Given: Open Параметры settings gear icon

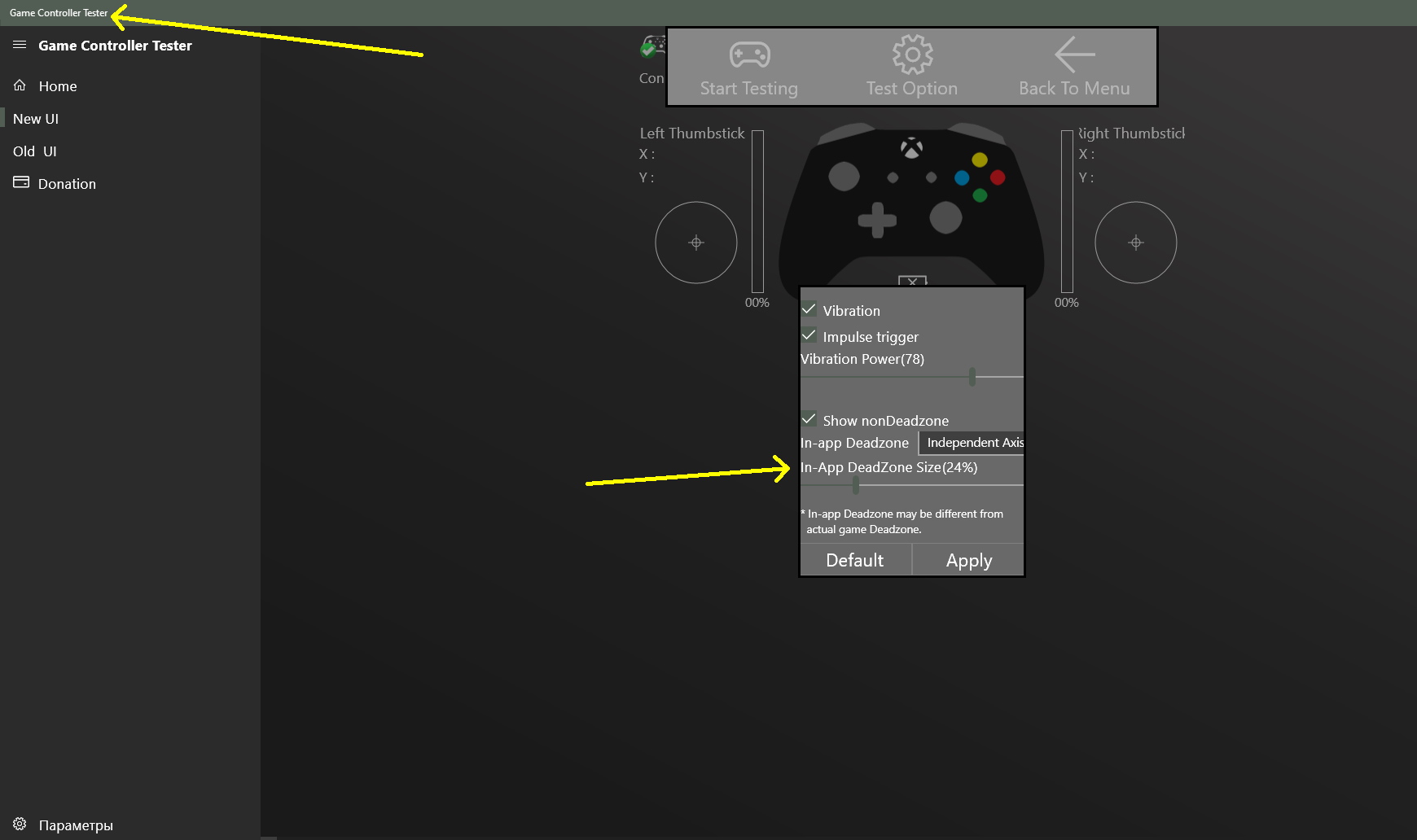Looking at the screenshot, I should [x=20, y=825].
